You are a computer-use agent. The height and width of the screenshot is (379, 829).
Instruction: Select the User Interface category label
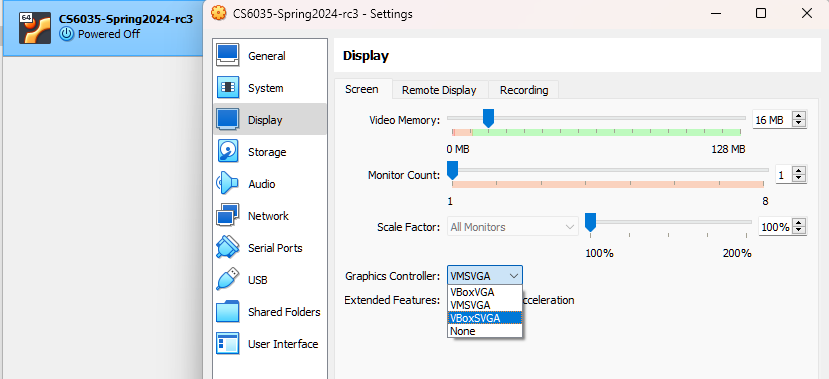283,344
